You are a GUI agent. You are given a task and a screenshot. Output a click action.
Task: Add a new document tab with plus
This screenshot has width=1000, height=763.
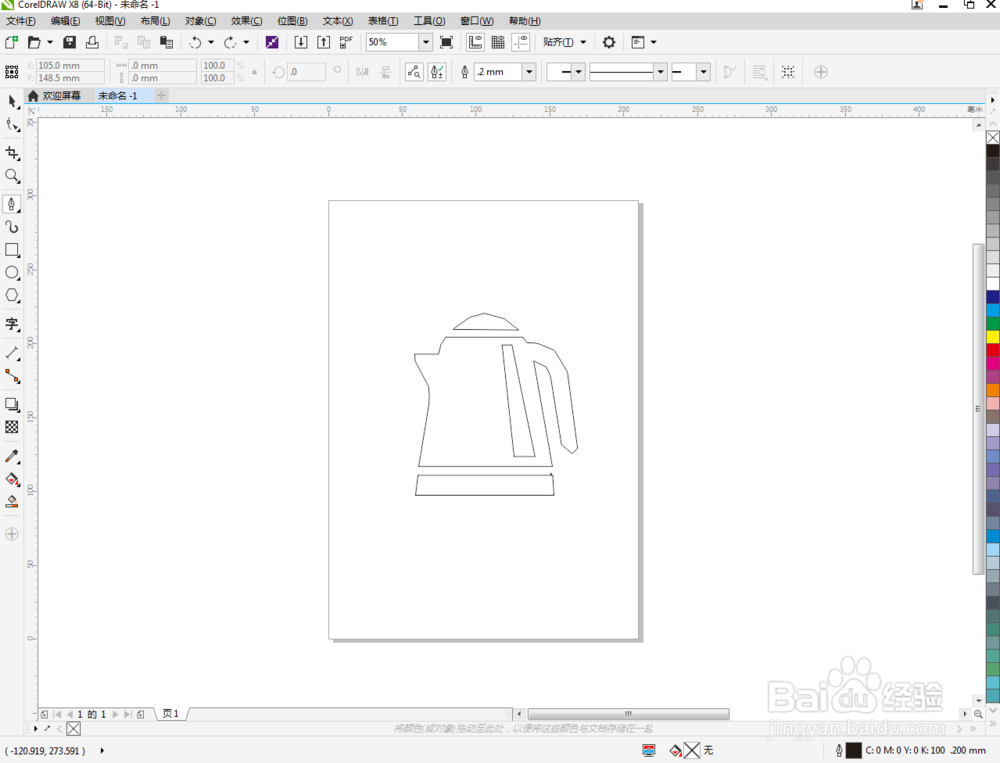(161, 96)
